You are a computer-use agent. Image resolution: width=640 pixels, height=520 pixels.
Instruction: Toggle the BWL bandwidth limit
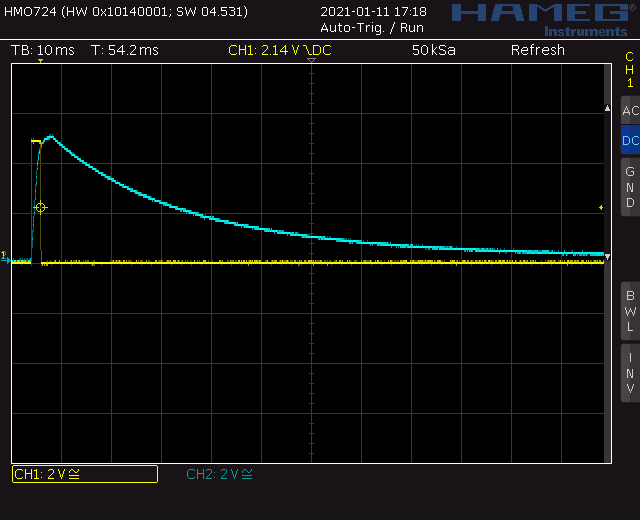click(630, 311)
